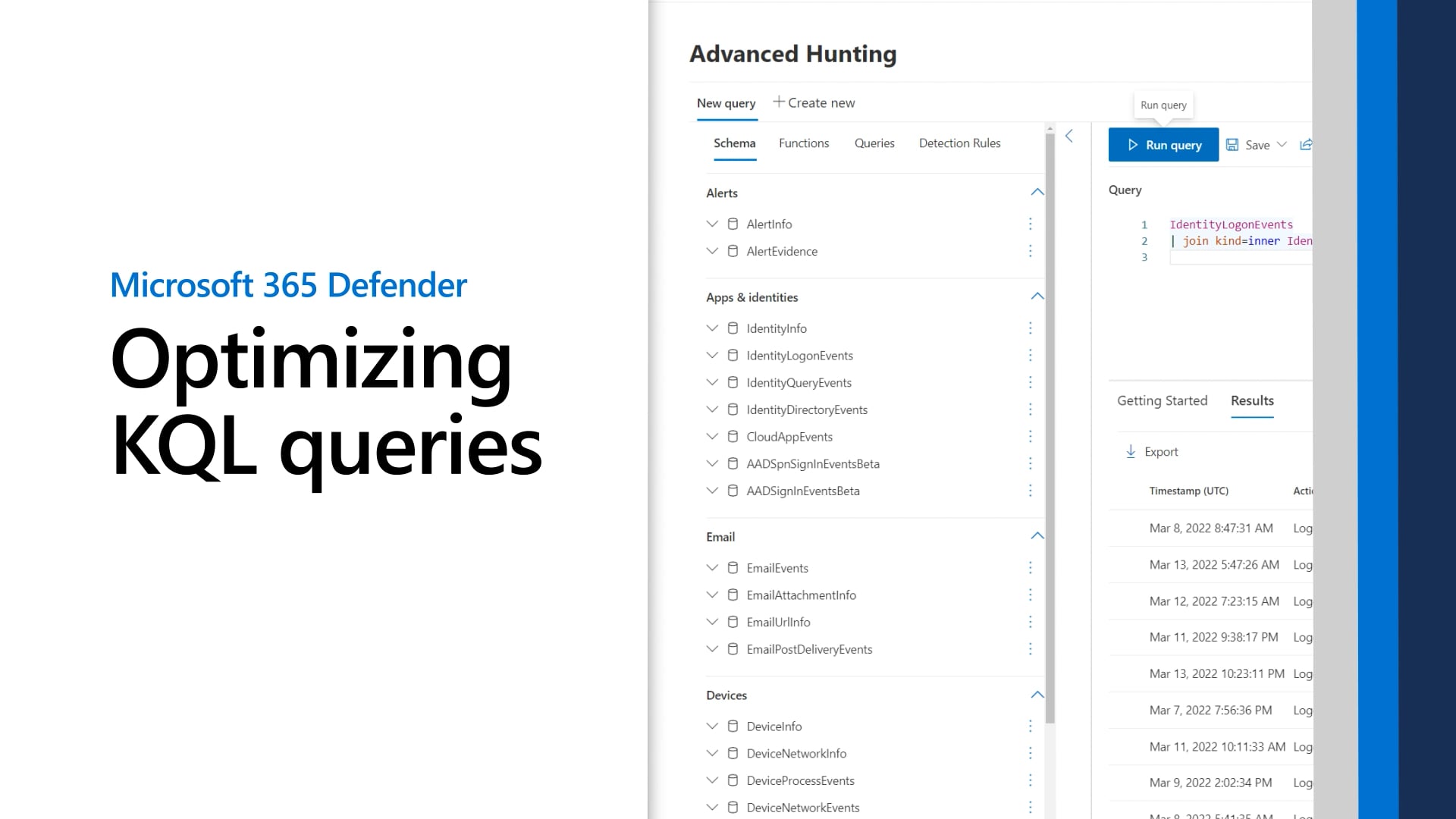Switch to the Getting Started tab
The image size is (1456, 819).
tap(1162, 400)
